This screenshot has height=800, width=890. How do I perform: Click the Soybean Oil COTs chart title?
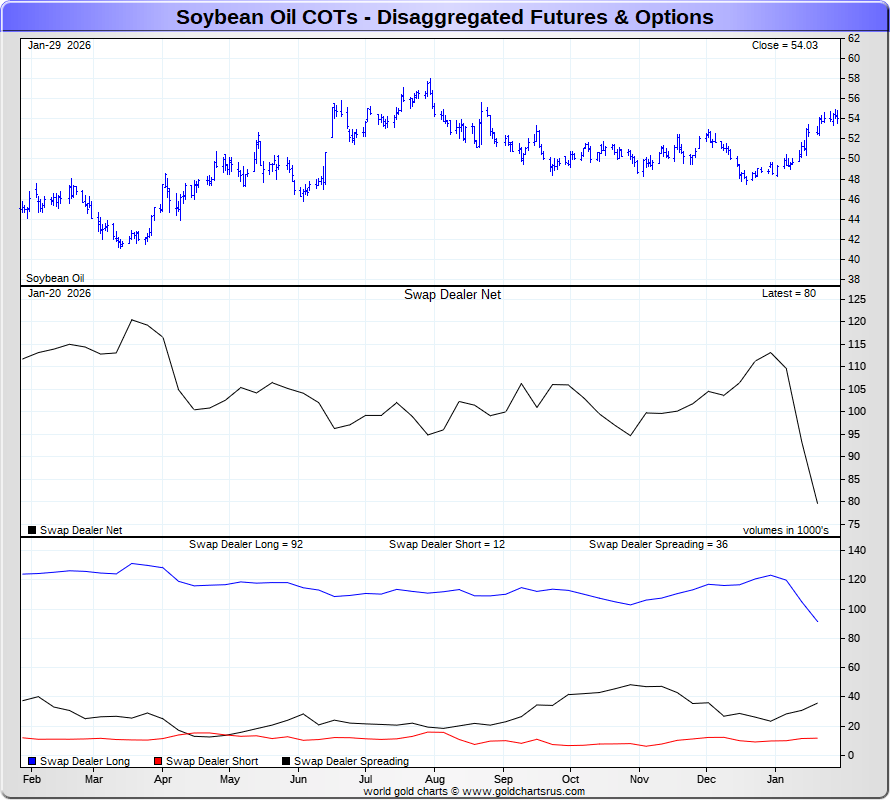pos(445,17)
